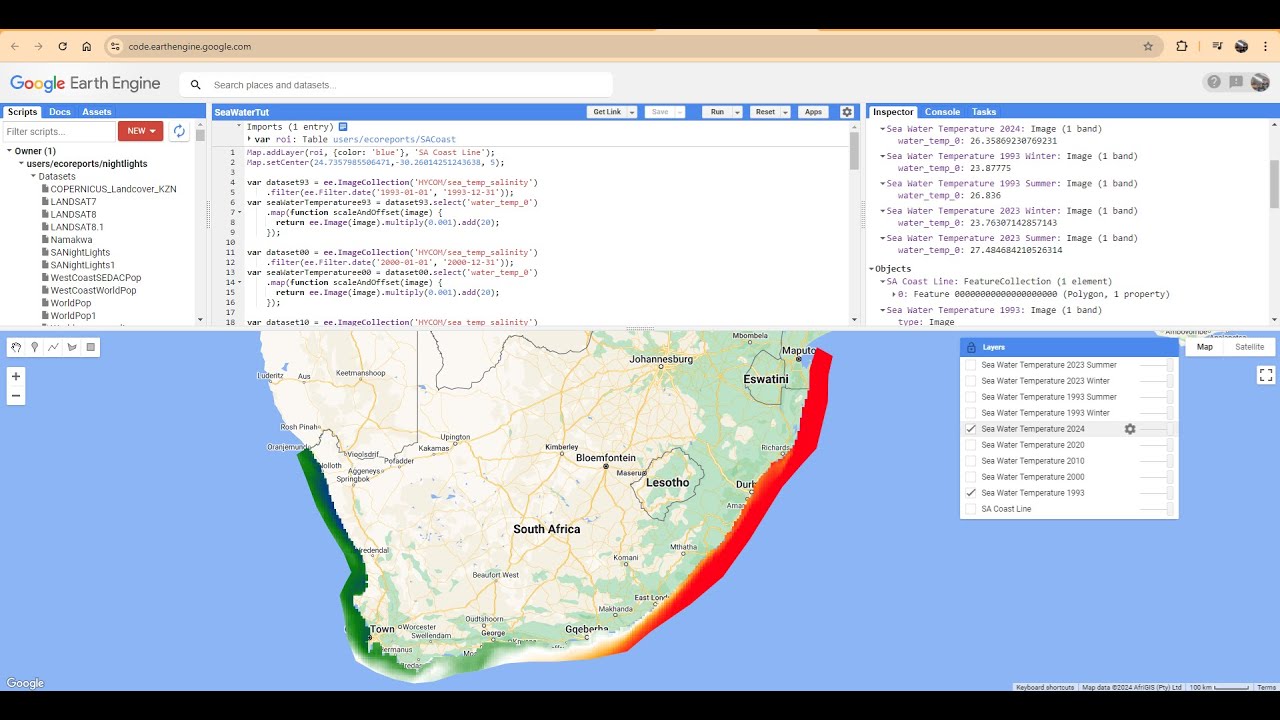The height and width of the screenshot is (720, 1280).
Task: Select the add marker drawing tool
Action: 34,348
